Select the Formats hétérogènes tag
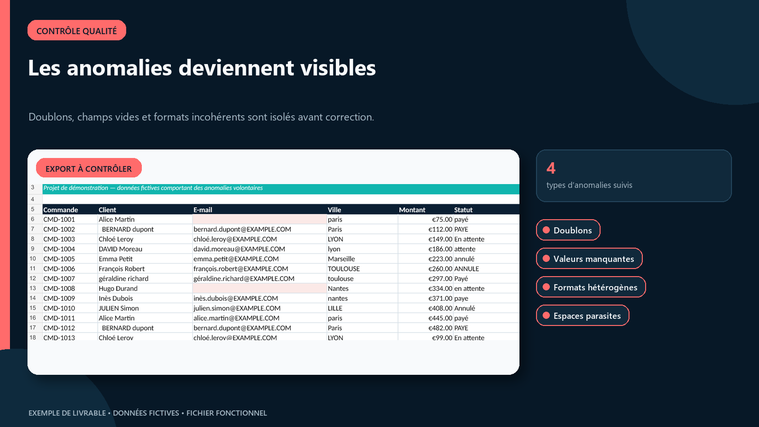This screenshot has width=759, height=427. click(x=591, y=287)
